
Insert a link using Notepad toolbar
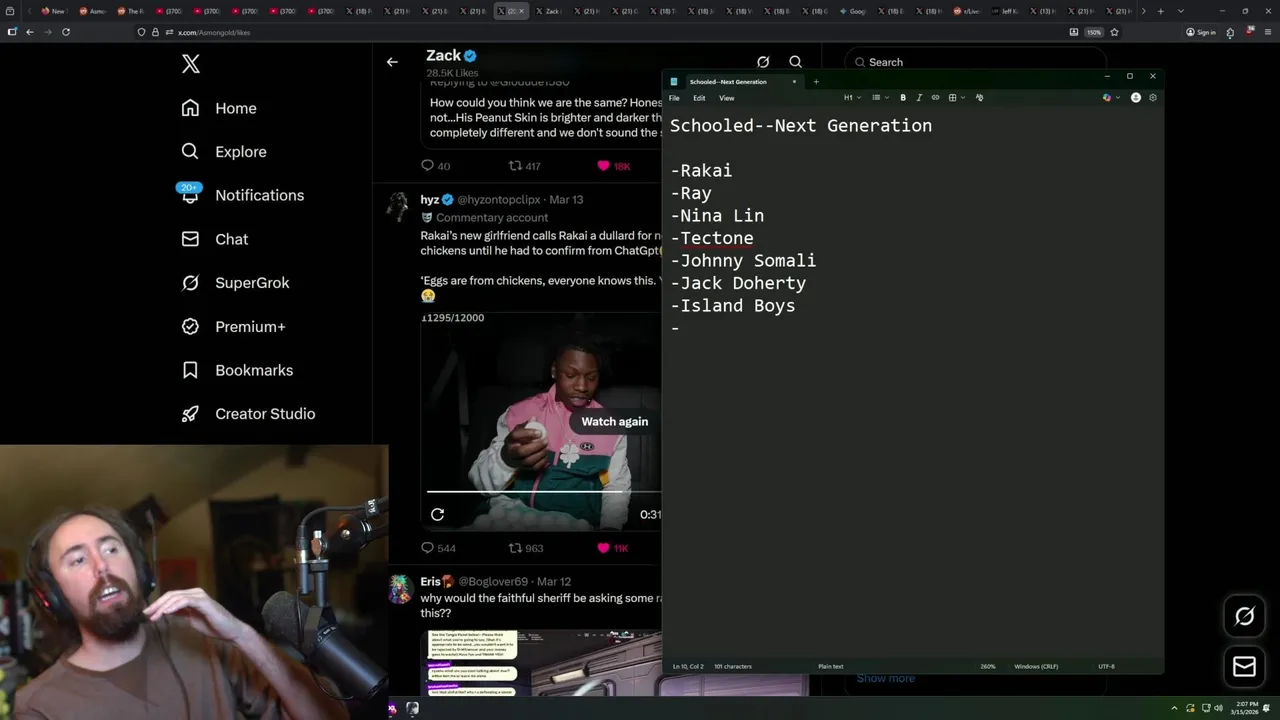point(935,98)
